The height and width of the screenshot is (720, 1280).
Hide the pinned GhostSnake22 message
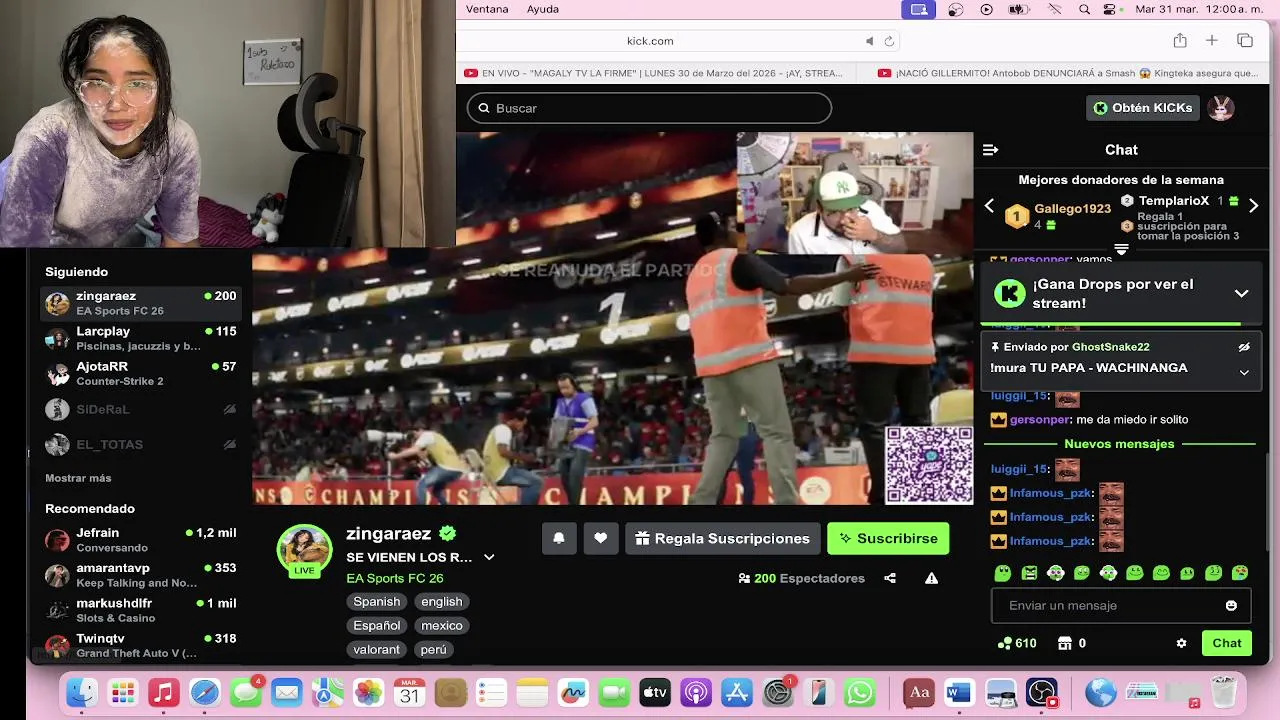(x=1244, y=347)
